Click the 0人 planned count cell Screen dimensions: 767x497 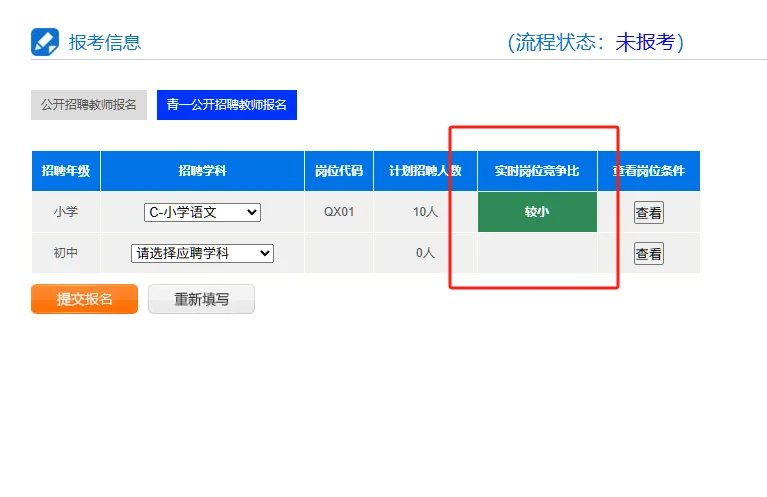pyautogui.click(x=425, y=253)
